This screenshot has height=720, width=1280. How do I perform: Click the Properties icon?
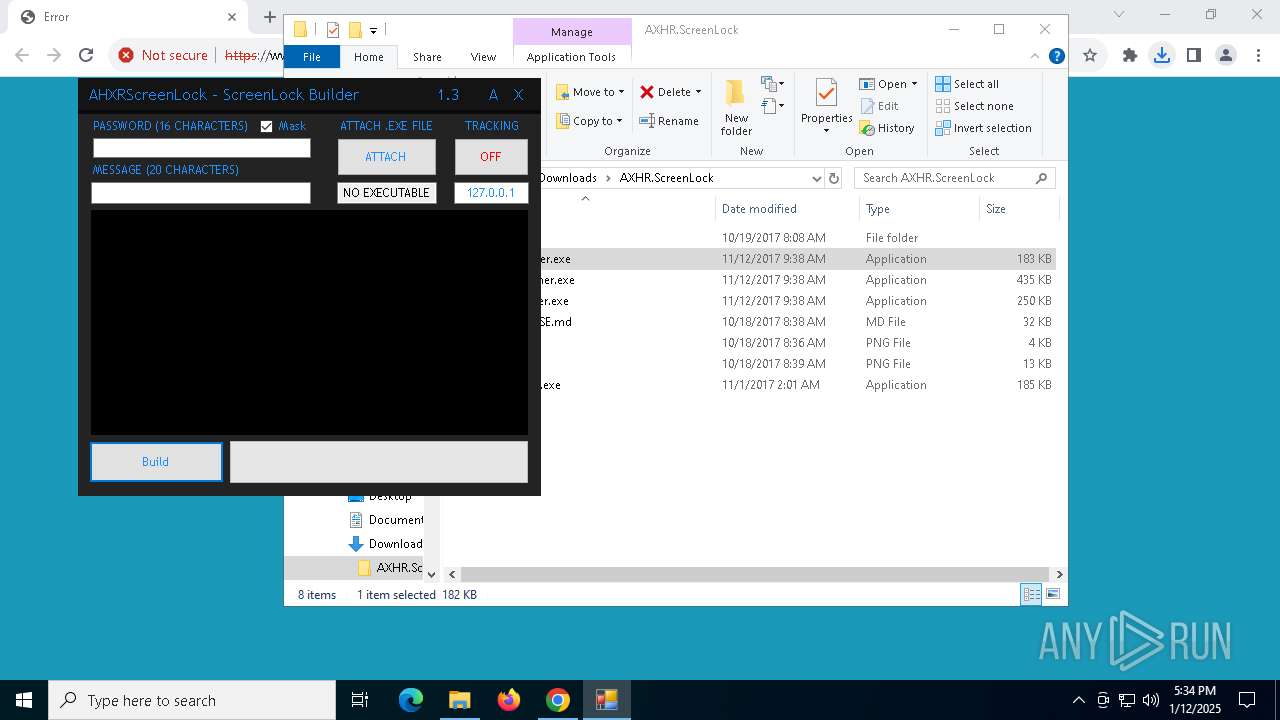tap(826, 94)
